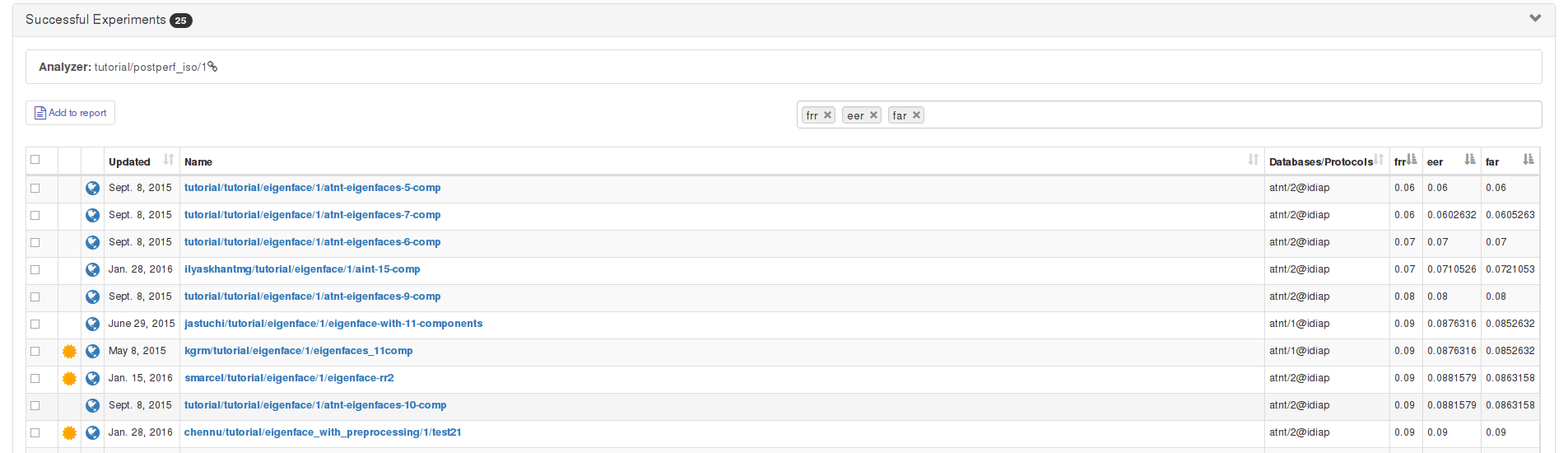The width and height of the screenshot is (1568, 453).
Task: Remove the frr filter tag
Action: pos(827,115)
